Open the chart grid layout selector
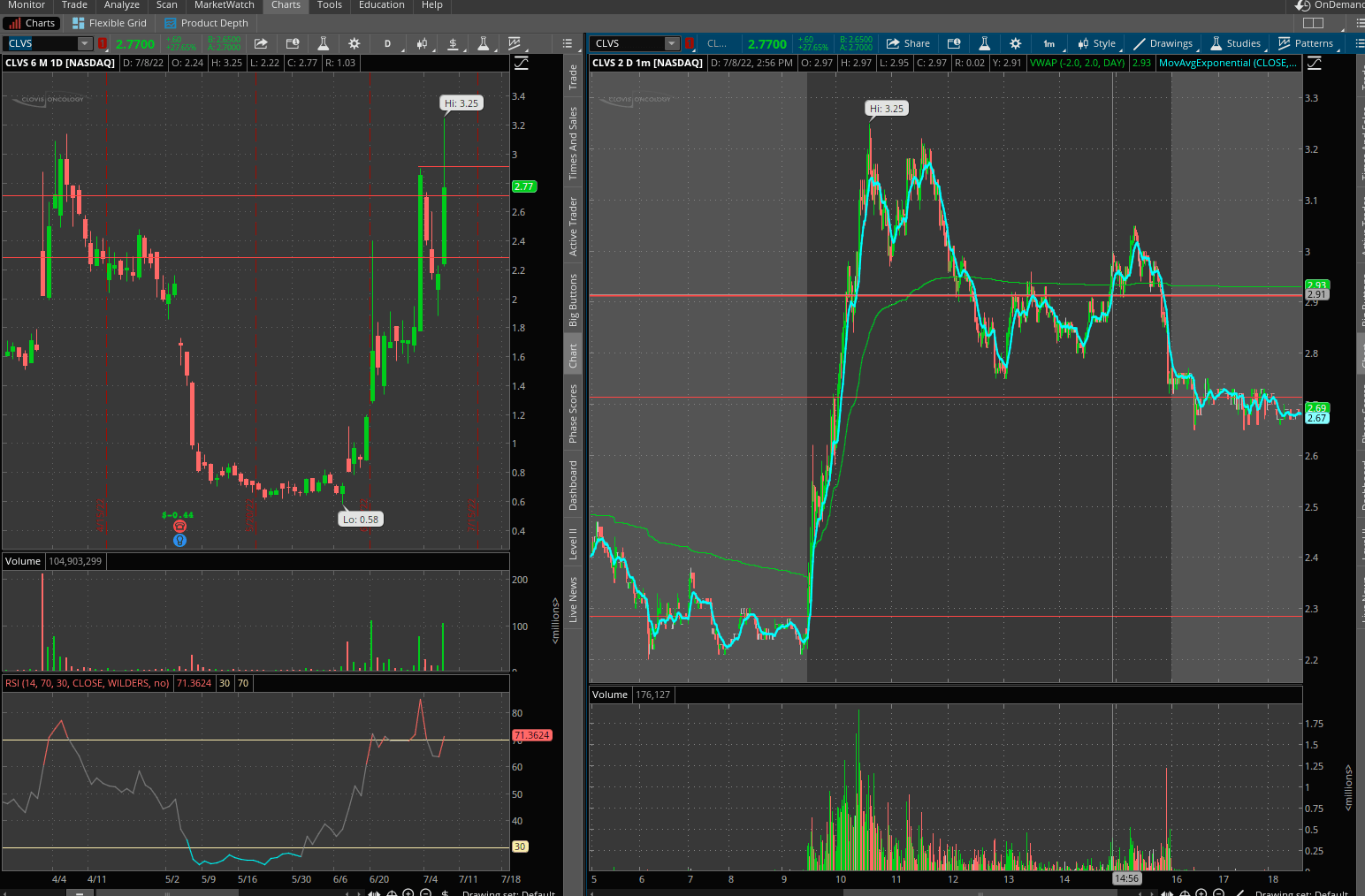 [x=1314, y=23]
